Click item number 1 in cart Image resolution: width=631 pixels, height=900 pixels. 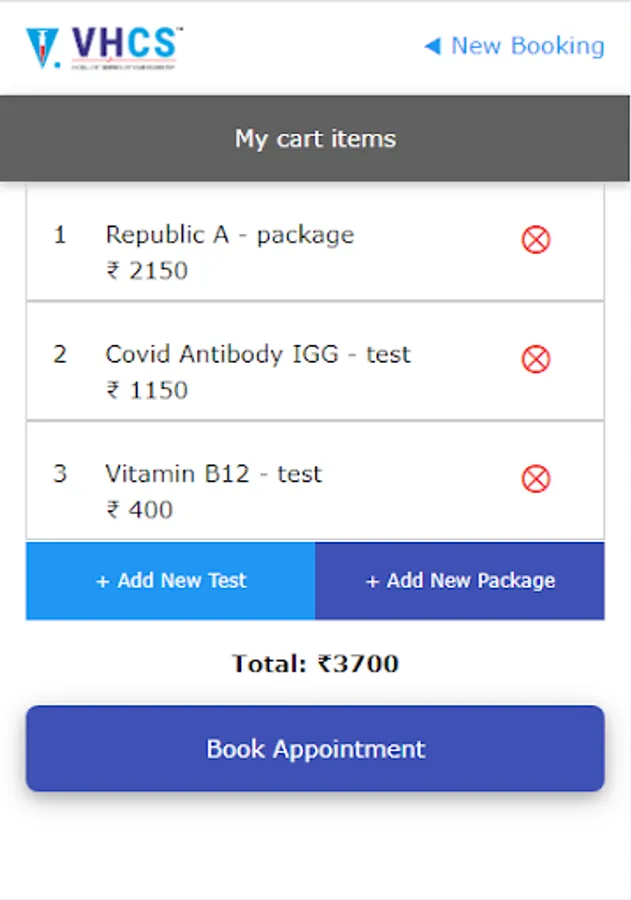[x=60, y=235]
